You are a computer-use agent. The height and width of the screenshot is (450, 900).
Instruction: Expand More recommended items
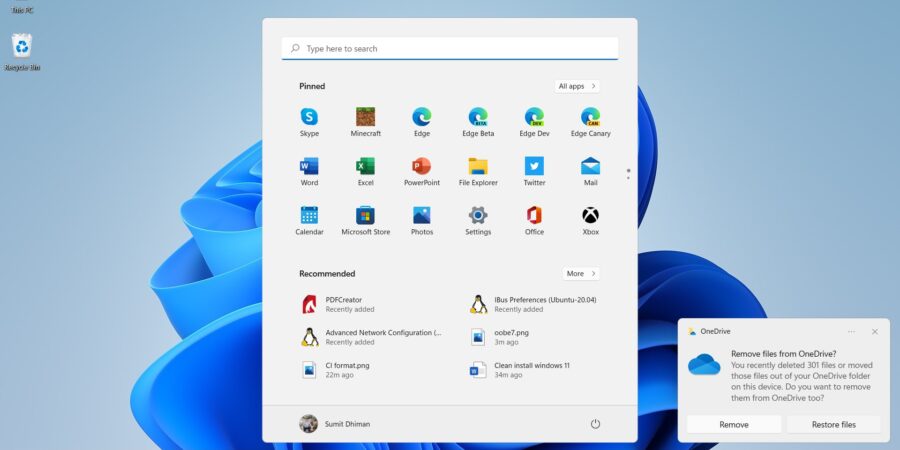pos(581,274)
